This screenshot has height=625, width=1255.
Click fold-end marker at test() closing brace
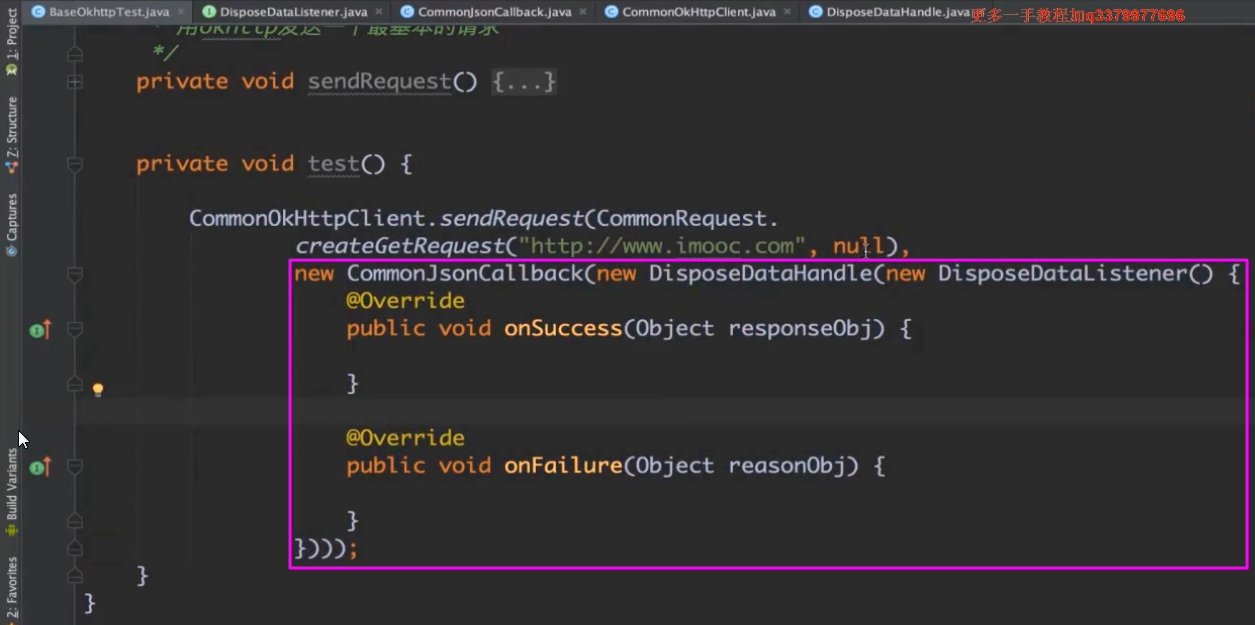[x=75, y=576]
